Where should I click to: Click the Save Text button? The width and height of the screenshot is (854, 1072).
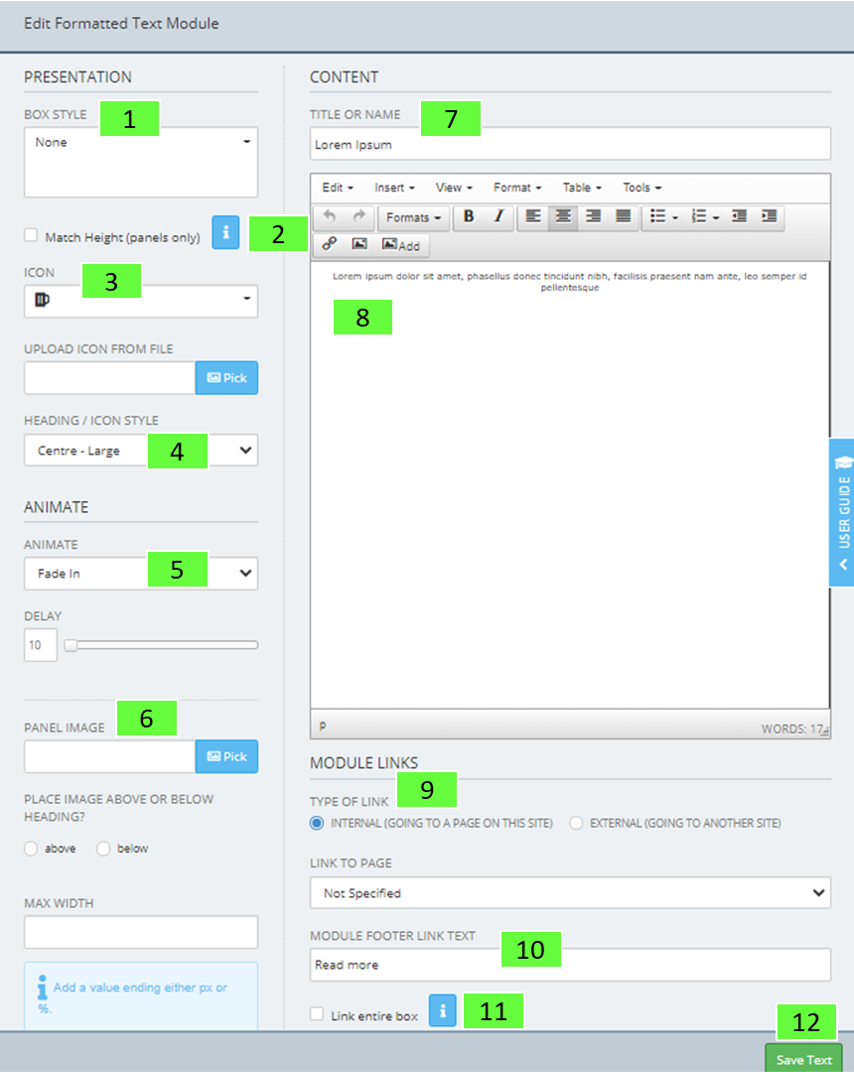point(803,1059)
